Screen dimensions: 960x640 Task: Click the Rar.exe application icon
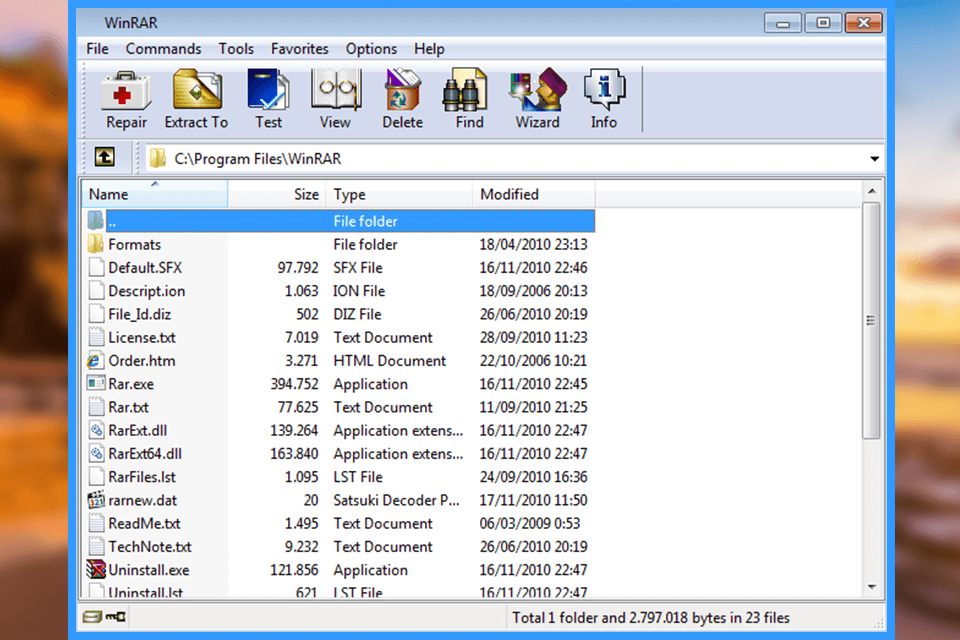coord(96,384)
